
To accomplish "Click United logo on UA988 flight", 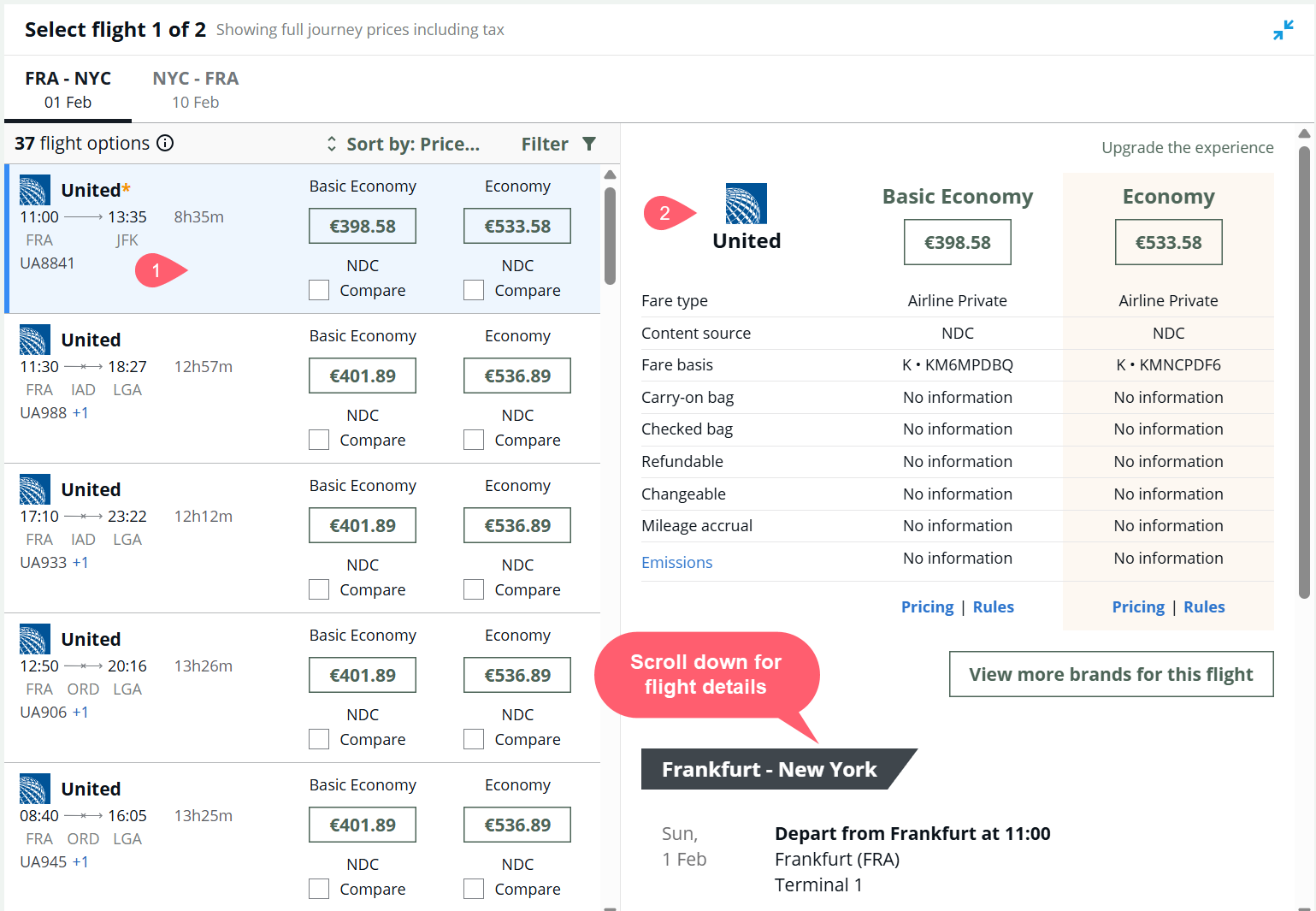I will click(x=34, y=340).
